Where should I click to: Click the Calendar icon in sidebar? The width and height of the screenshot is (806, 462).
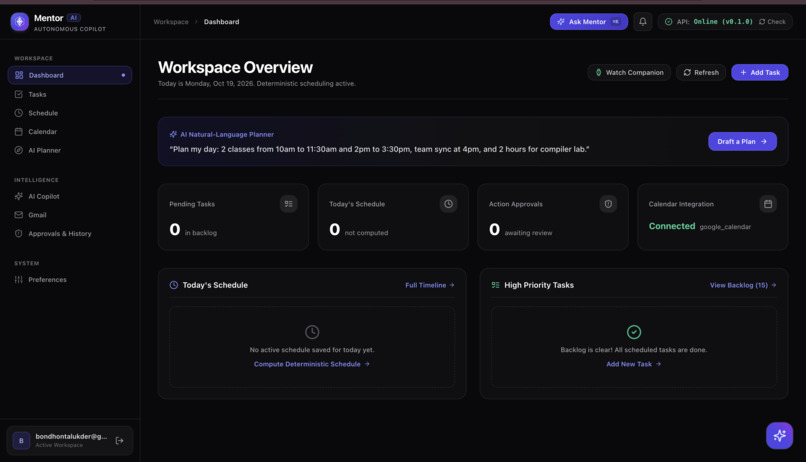pos(19,132)
